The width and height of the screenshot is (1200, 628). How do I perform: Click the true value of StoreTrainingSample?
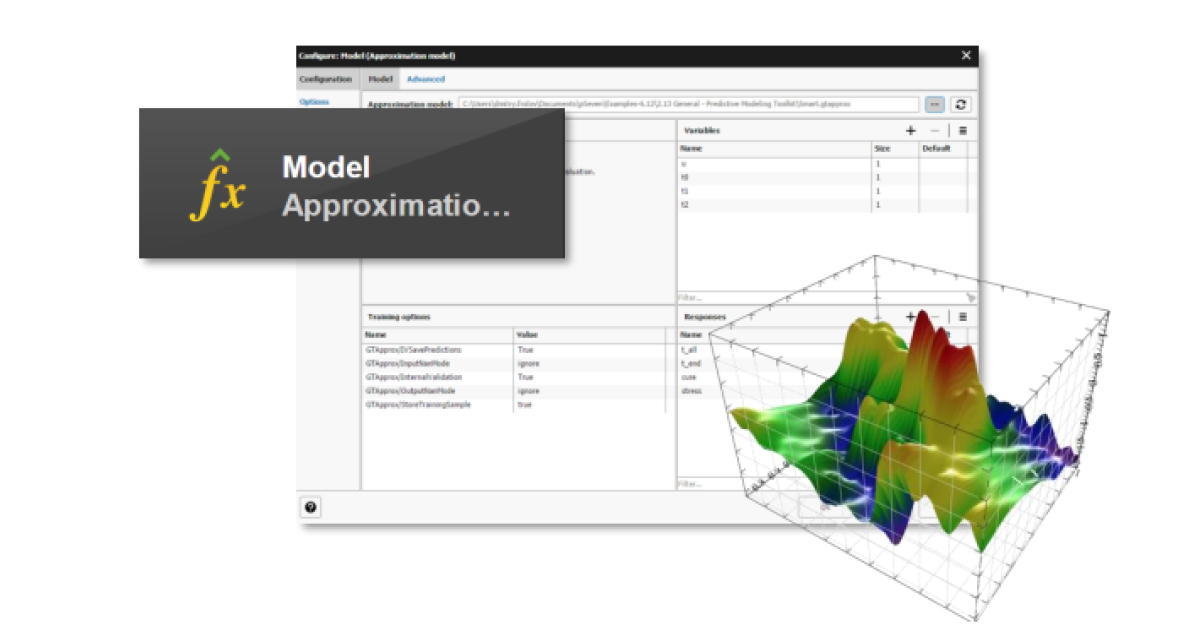524,404
